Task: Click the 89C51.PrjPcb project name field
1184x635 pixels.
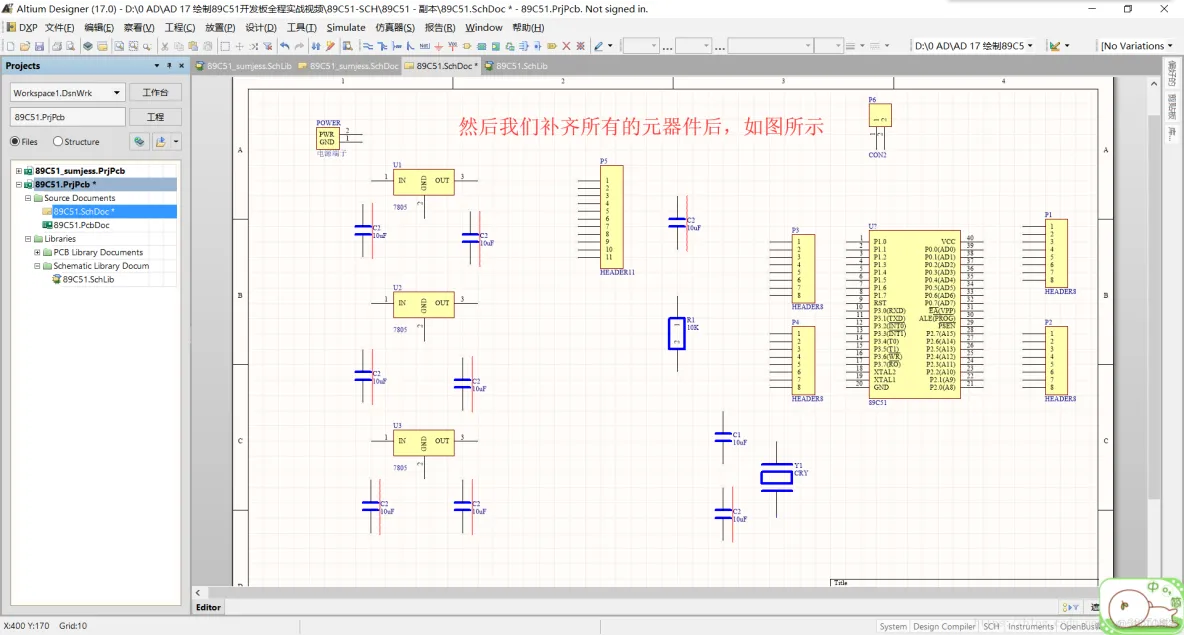Action: click(66, 117)
